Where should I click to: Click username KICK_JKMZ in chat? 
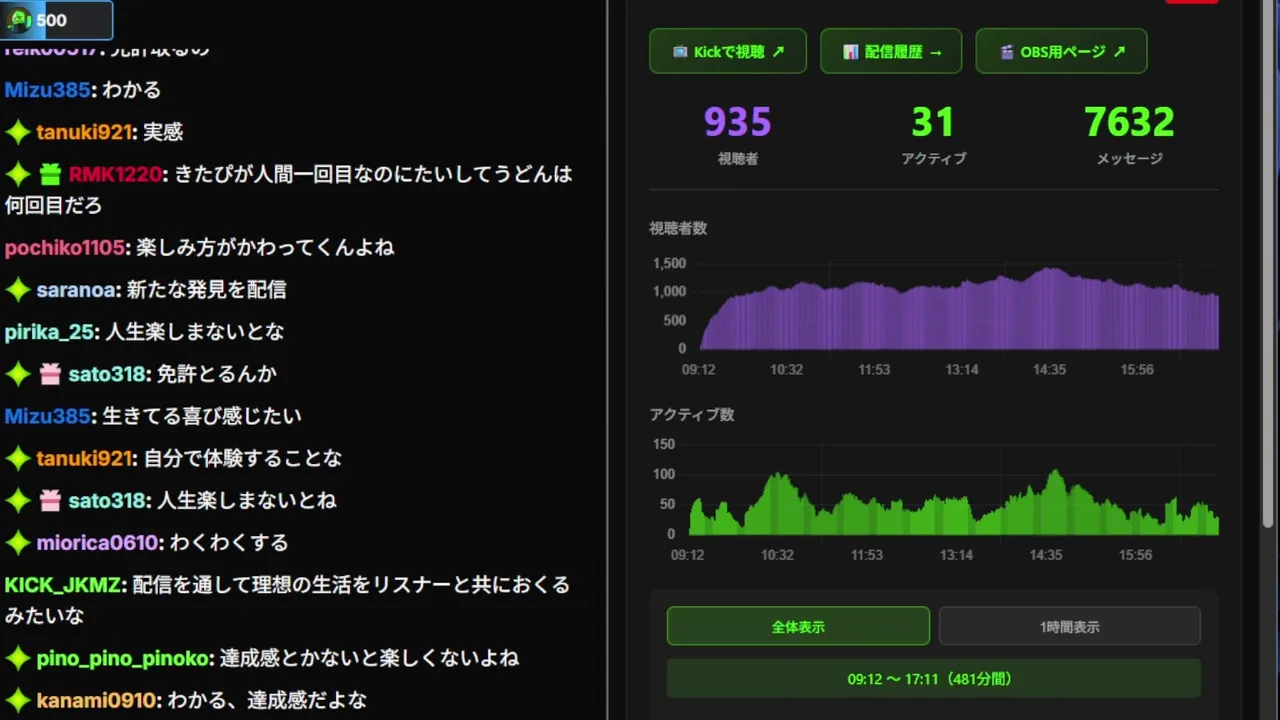pyautogui.click(x=63, y=585)
